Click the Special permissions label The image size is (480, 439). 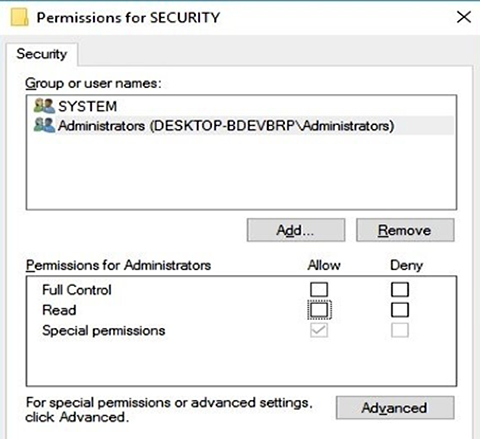[x=104, y=331]
